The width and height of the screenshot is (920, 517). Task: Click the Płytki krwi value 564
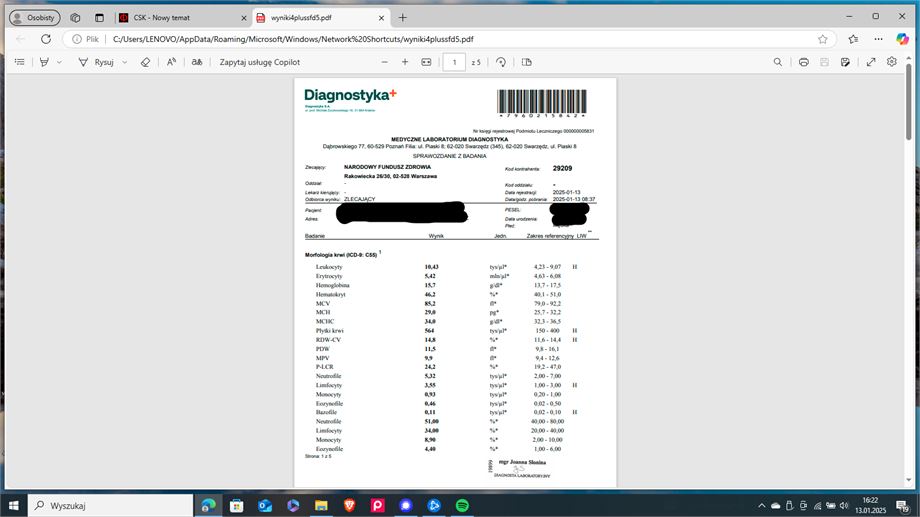point(429,331)
